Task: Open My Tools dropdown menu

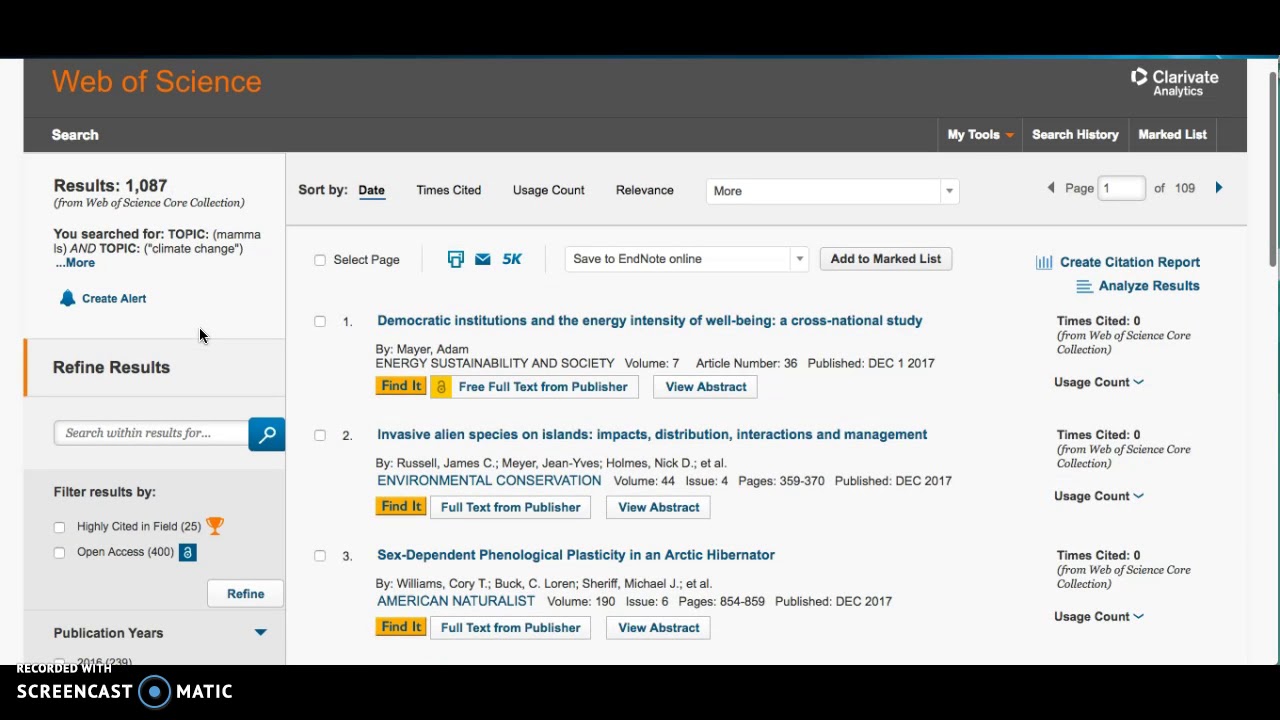Action: 980,134
